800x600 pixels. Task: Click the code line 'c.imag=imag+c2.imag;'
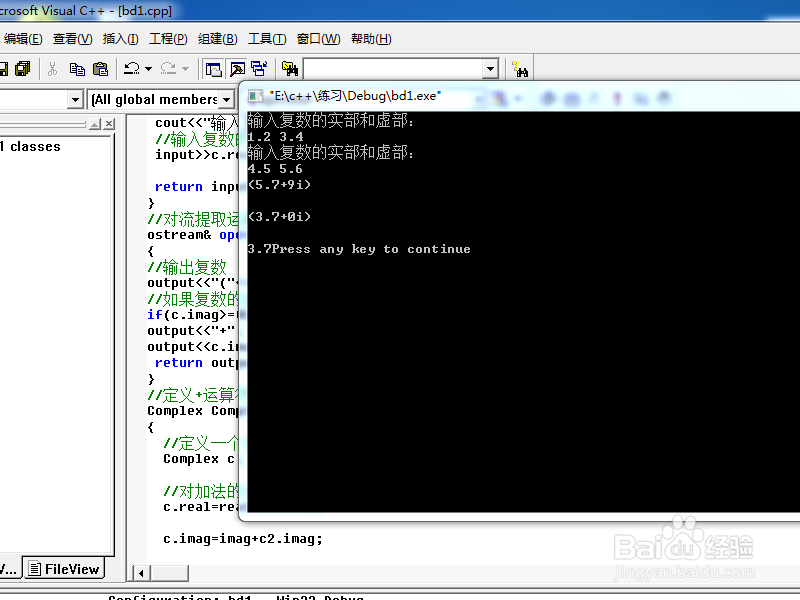[243, 539]
